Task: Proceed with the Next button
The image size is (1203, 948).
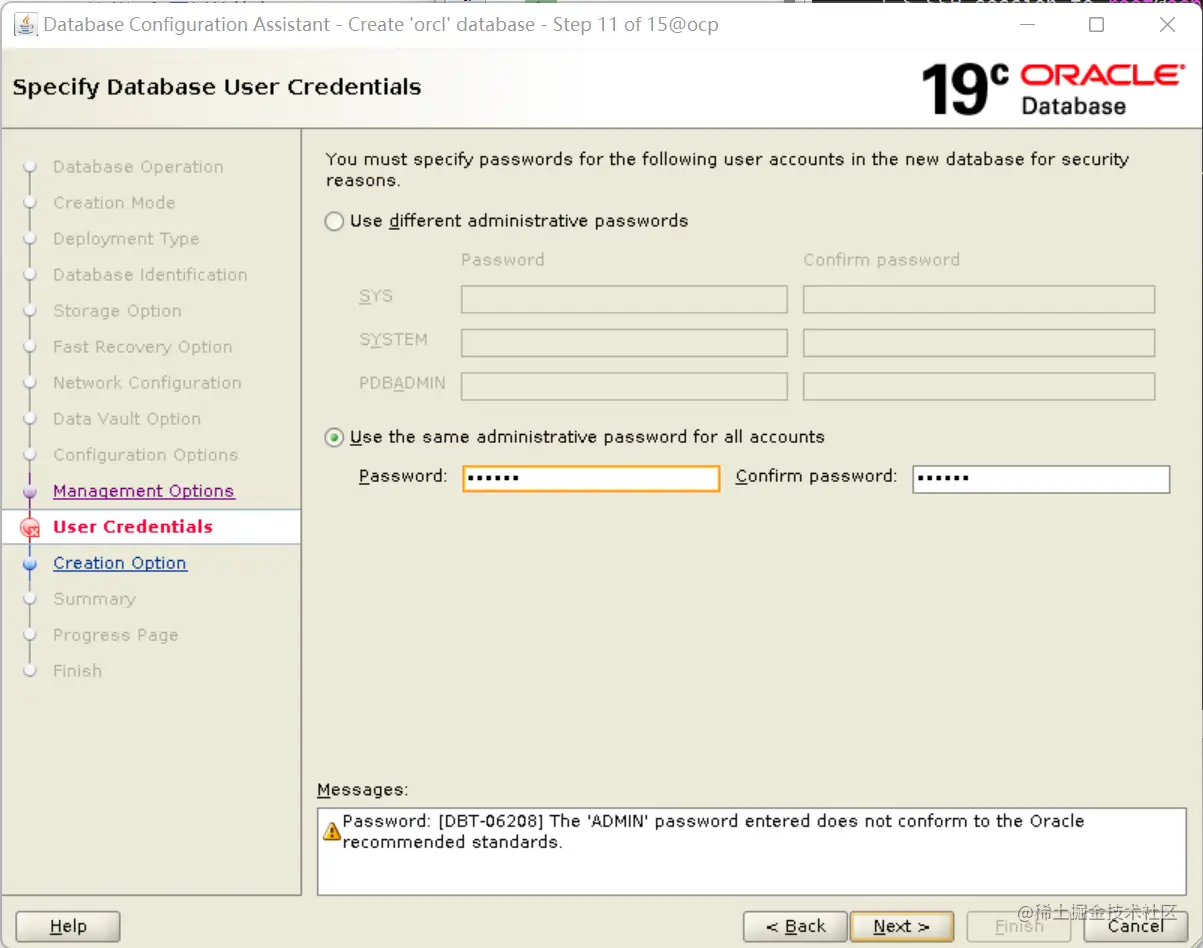Action: (902, 927)
